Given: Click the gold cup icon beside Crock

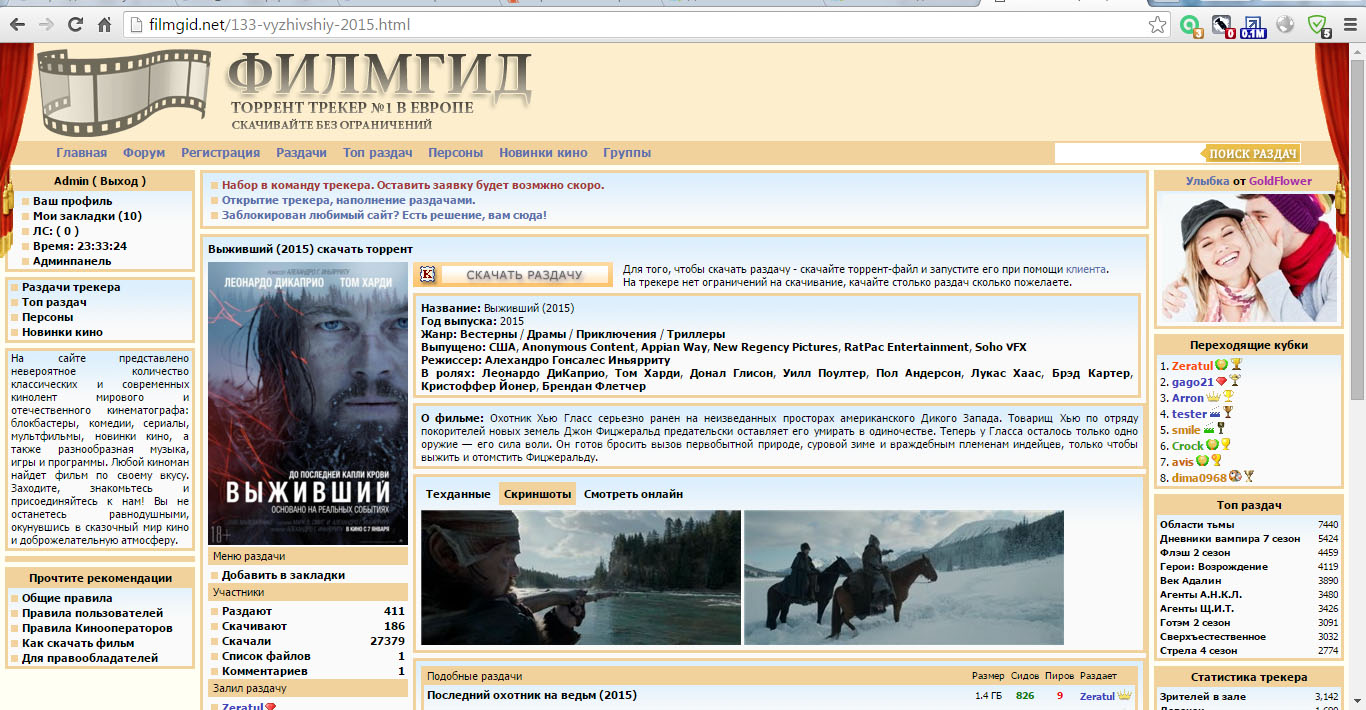Looking at the screenshot, I should point(1225,445).
